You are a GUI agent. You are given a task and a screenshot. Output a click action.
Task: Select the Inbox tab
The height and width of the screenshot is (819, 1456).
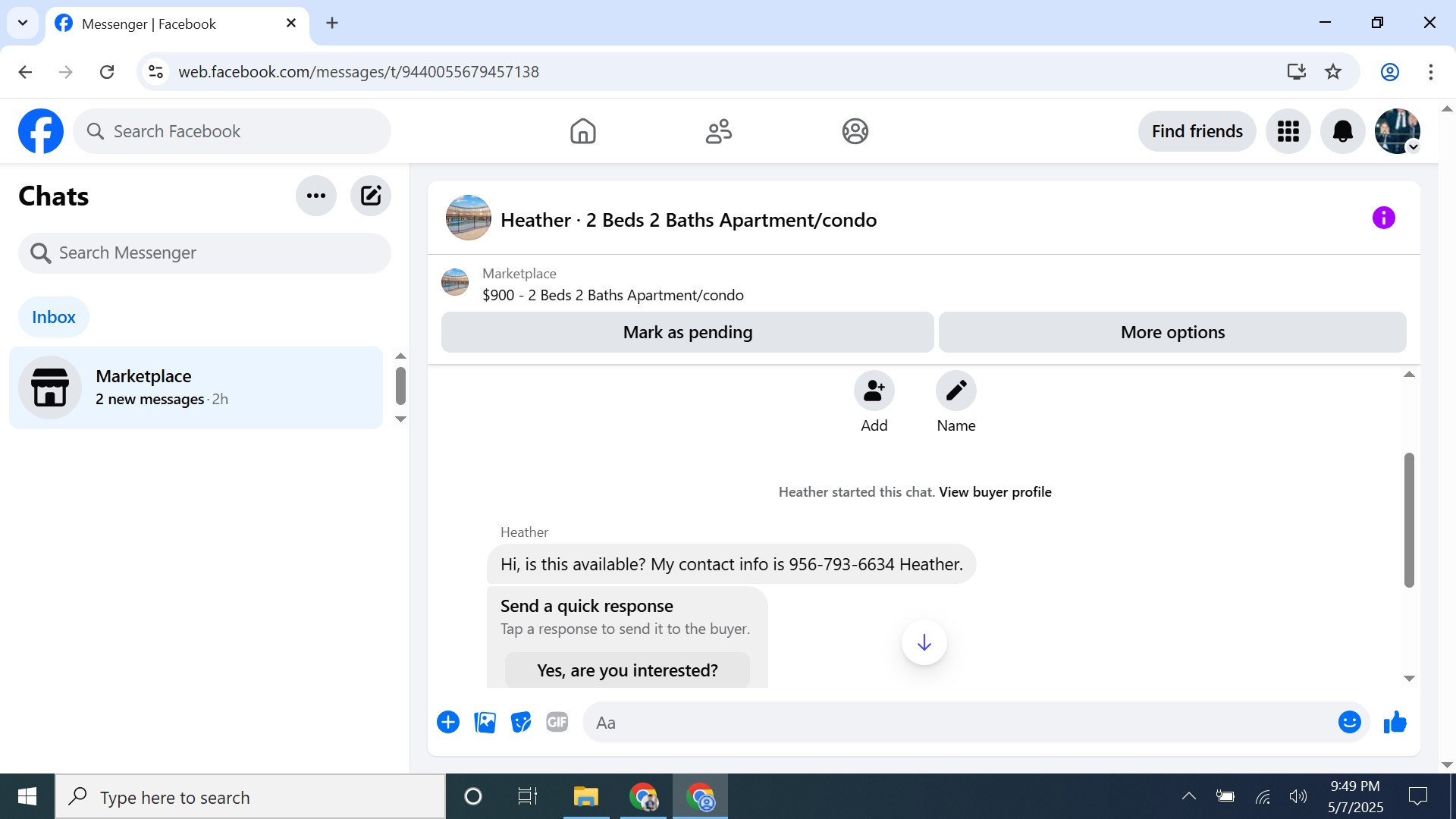53,317
